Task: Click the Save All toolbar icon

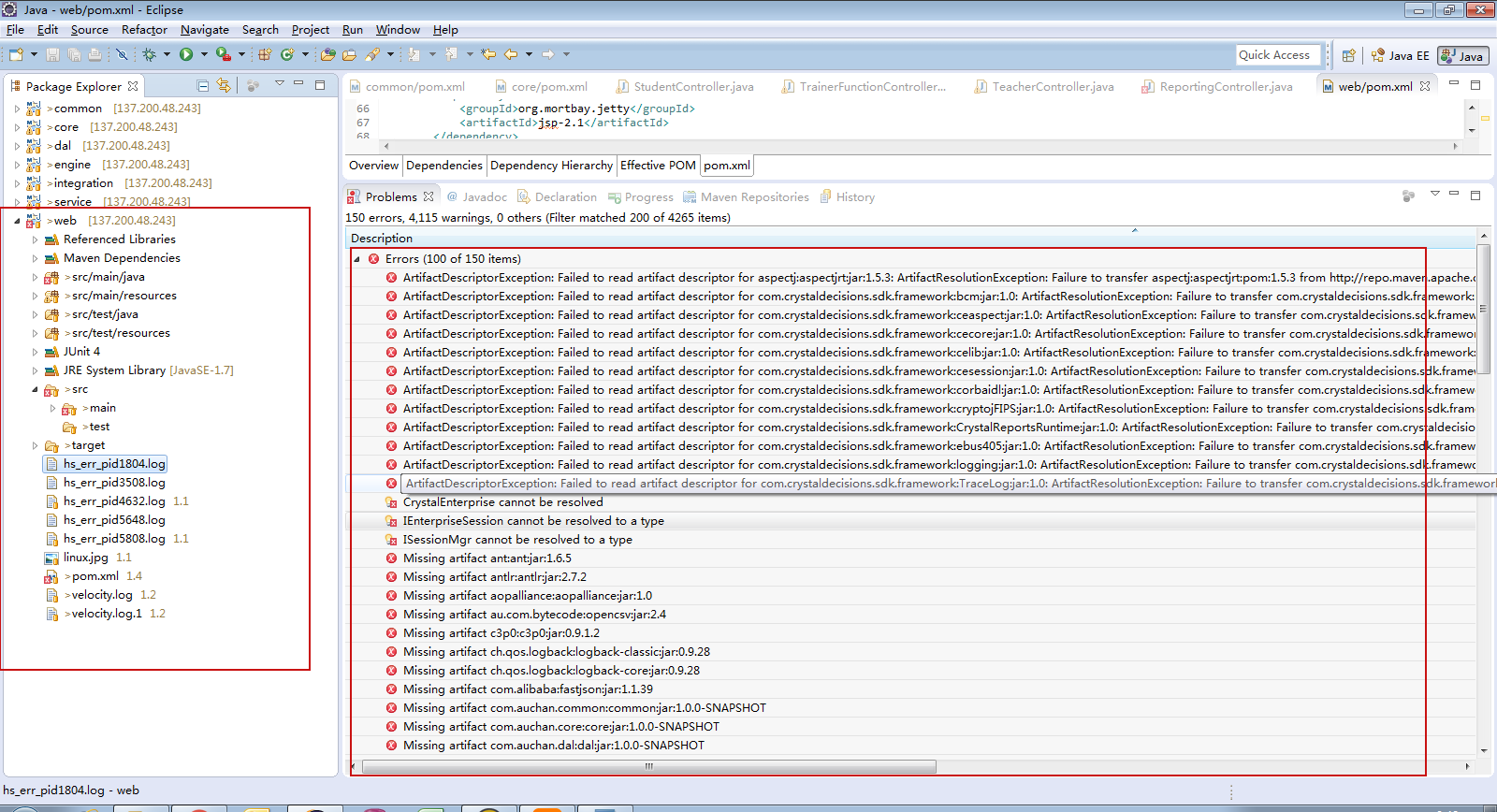Action: click(74, 55)
